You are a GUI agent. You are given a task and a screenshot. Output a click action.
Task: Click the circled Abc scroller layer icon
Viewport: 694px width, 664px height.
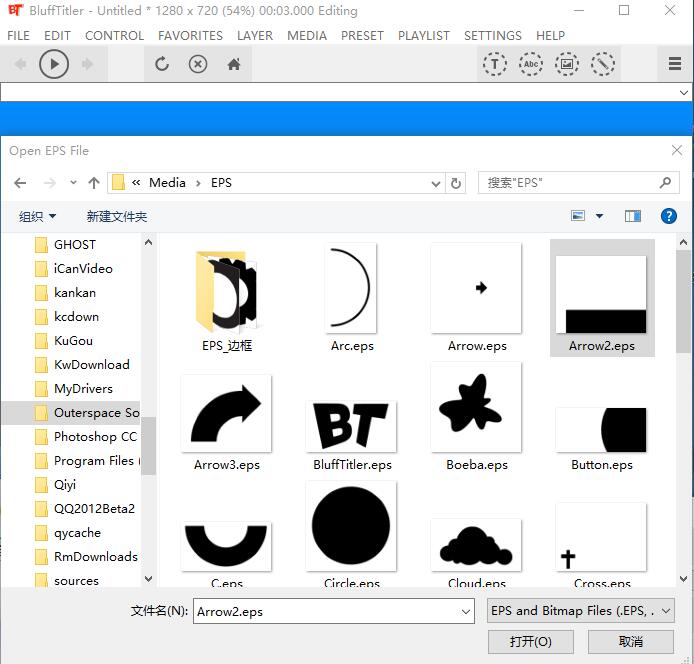[530, 64]
